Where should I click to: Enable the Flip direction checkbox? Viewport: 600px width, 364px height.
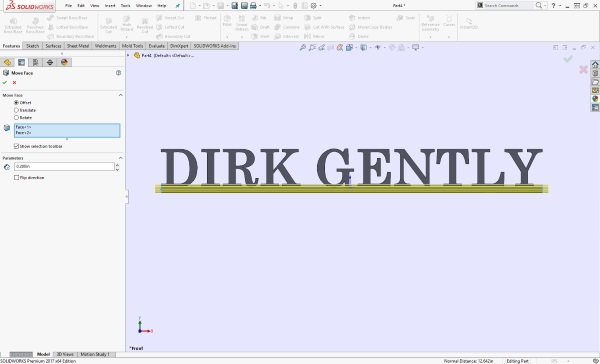click(x=16, y=178)
